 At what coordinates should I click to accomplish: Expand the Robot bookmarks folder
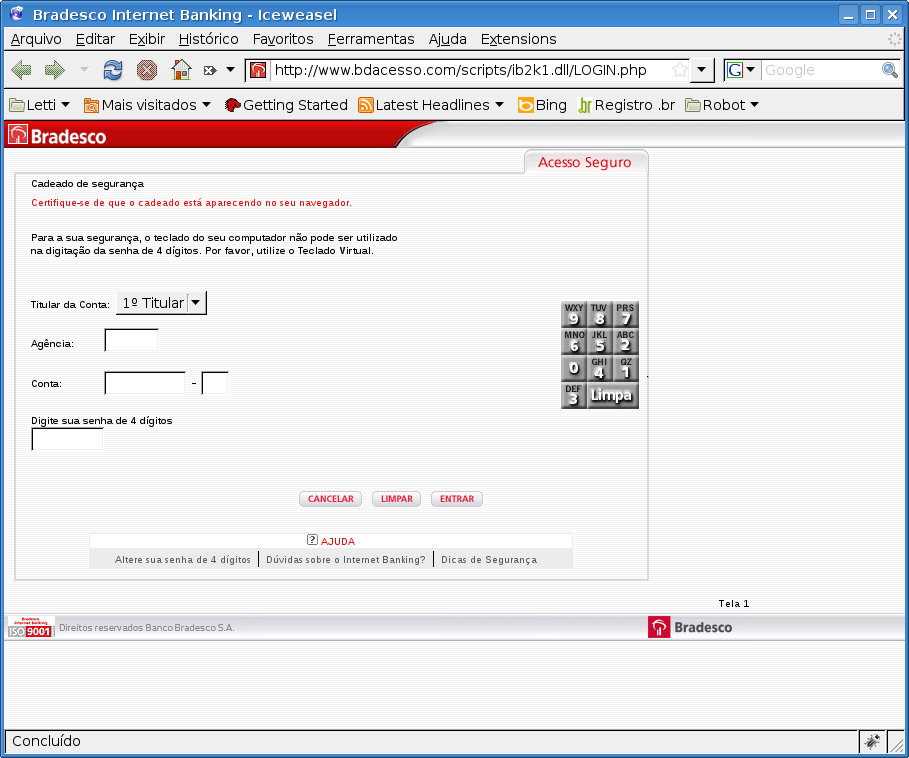722,105
